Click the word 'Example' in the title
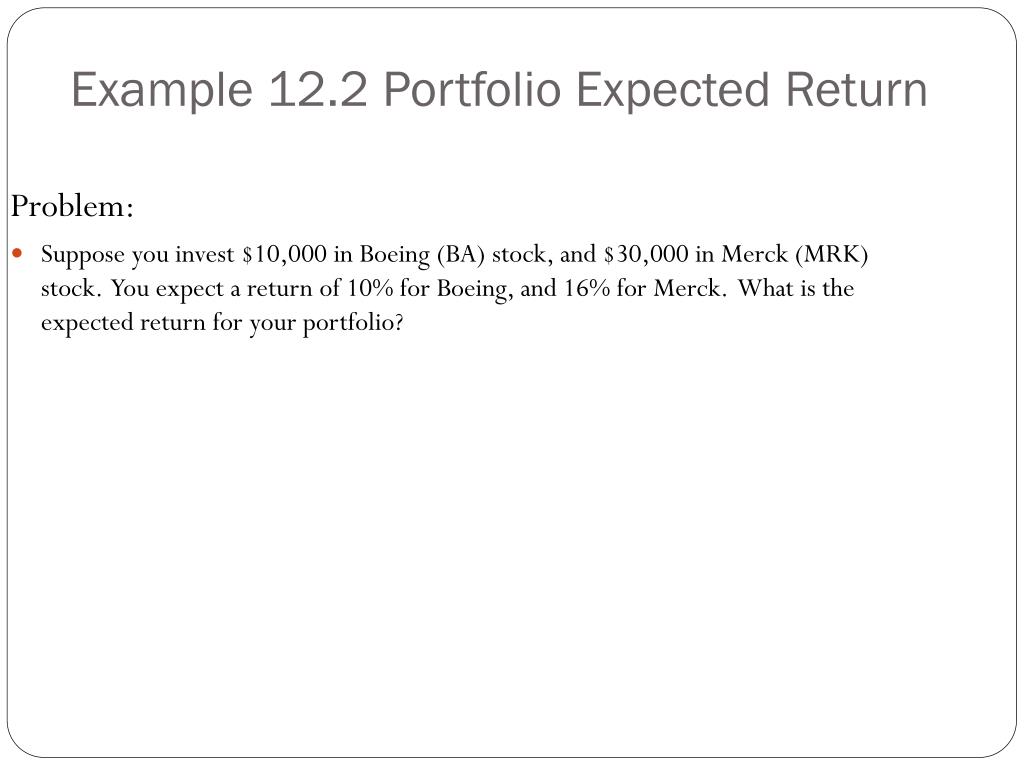The image size is (1024, 768). coord(161,92)
